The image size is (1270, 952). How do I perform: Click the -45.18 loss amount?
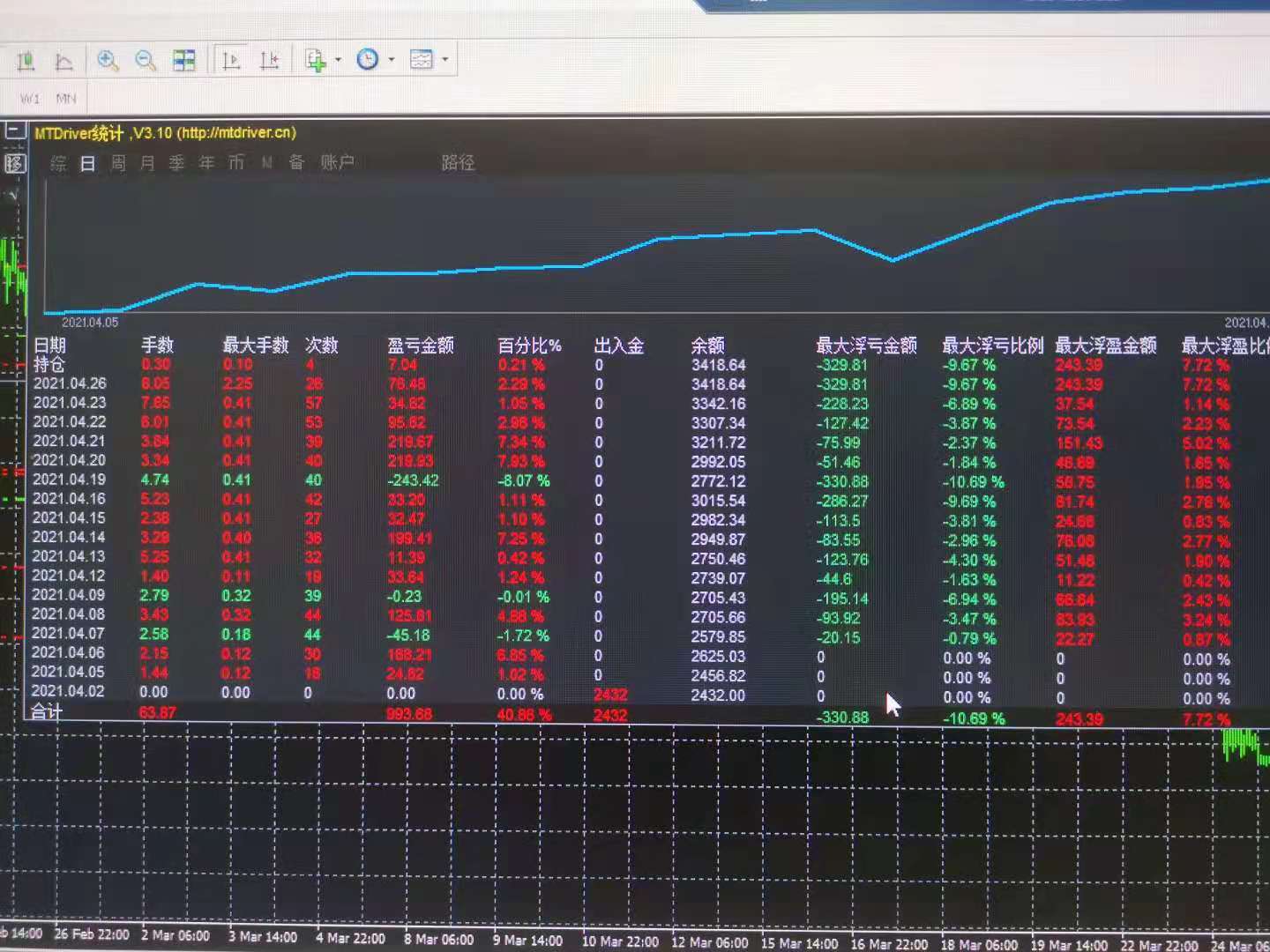tap(407, 635)
